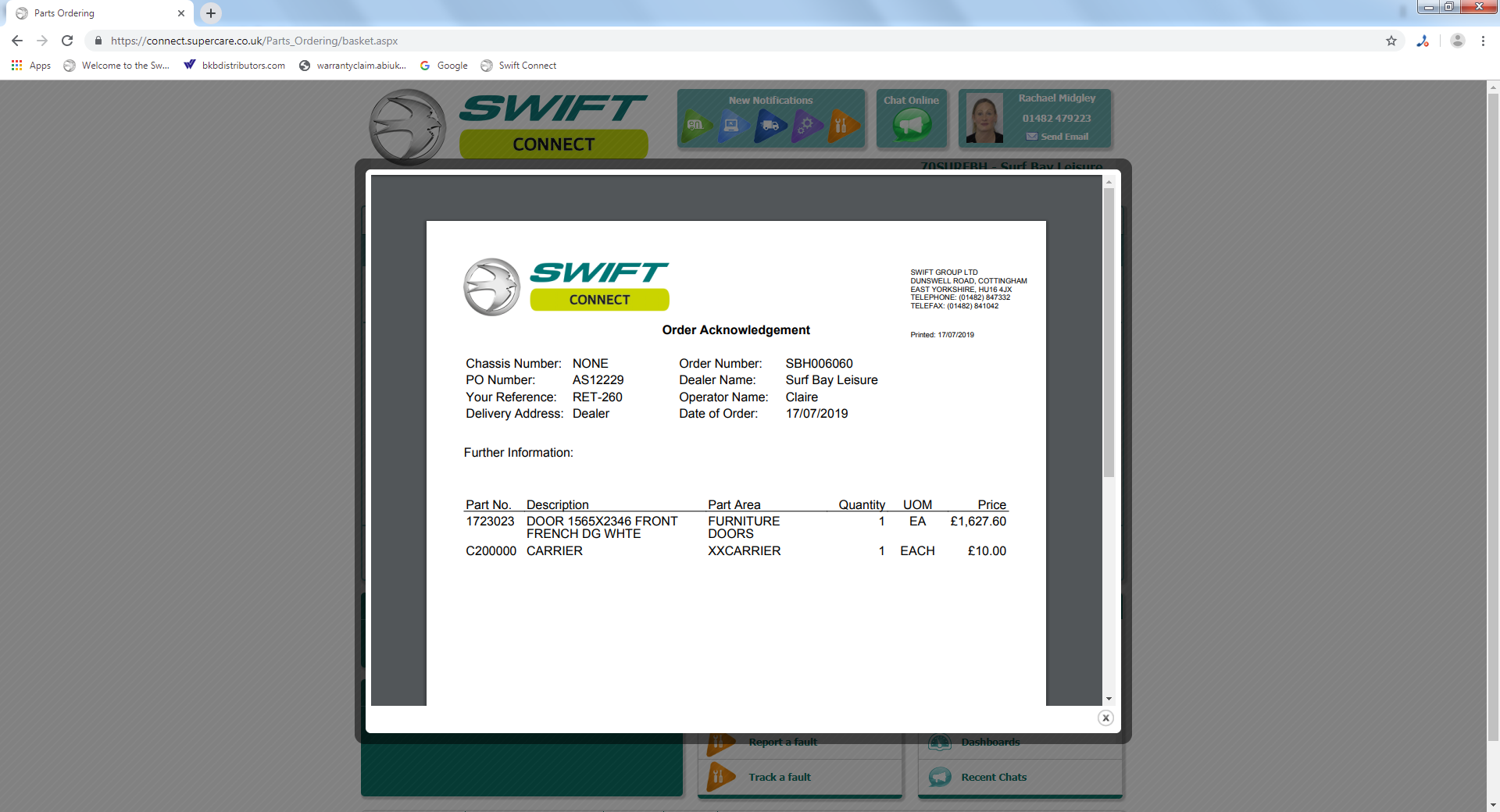Bookmark this page with the star icon
The image size is (1500, 812).
click(x=1391, y=41)
